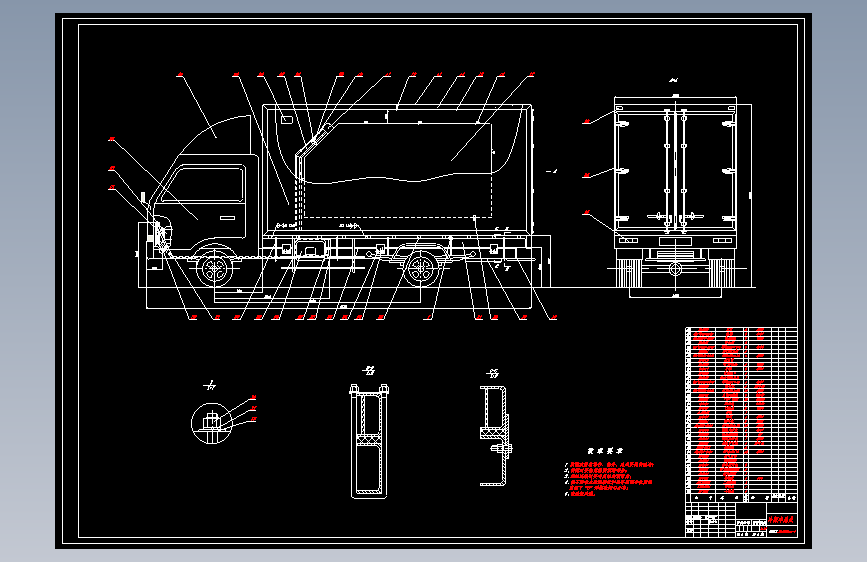Select the tall middle section view

click(369, 441)
